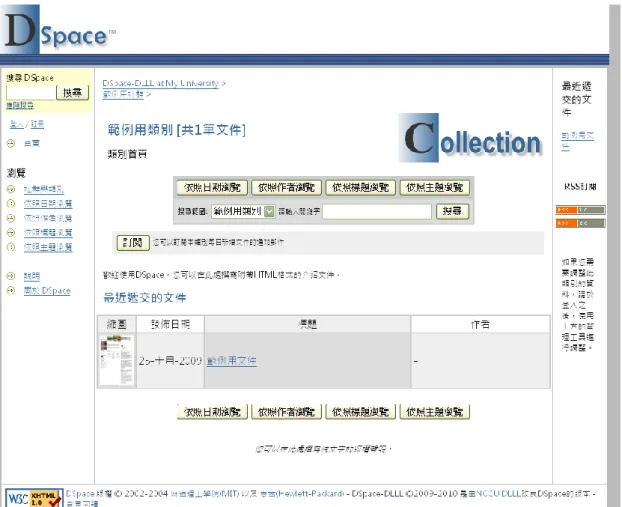Click the arrow icon beside sidebar 依照標題瀏覽
This screenshot has height=507, width=622.
click(11, 232)
